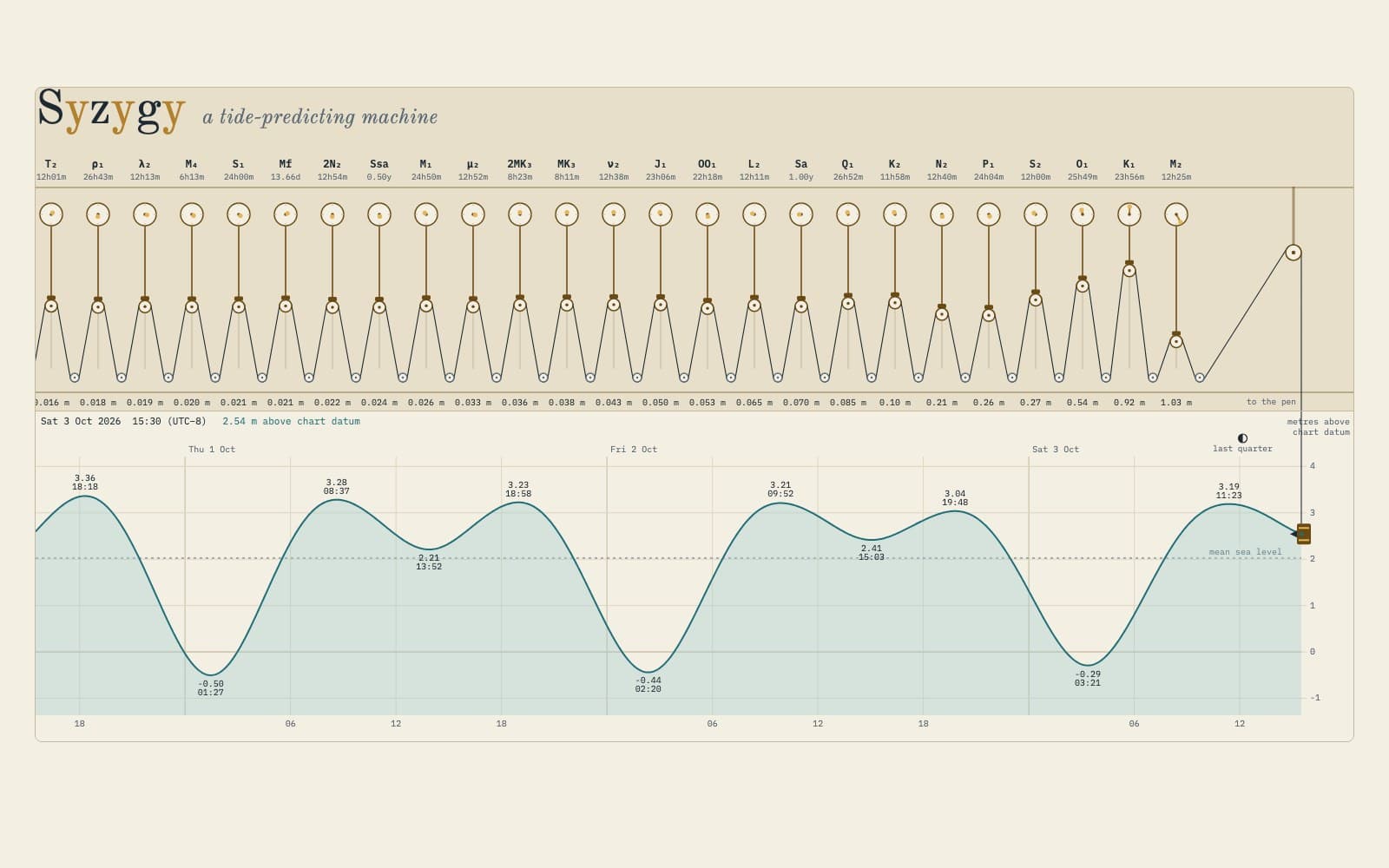The image size is (1389, 868).
Task: Click the Sa annual constituent dial
Action: (801, 214)
